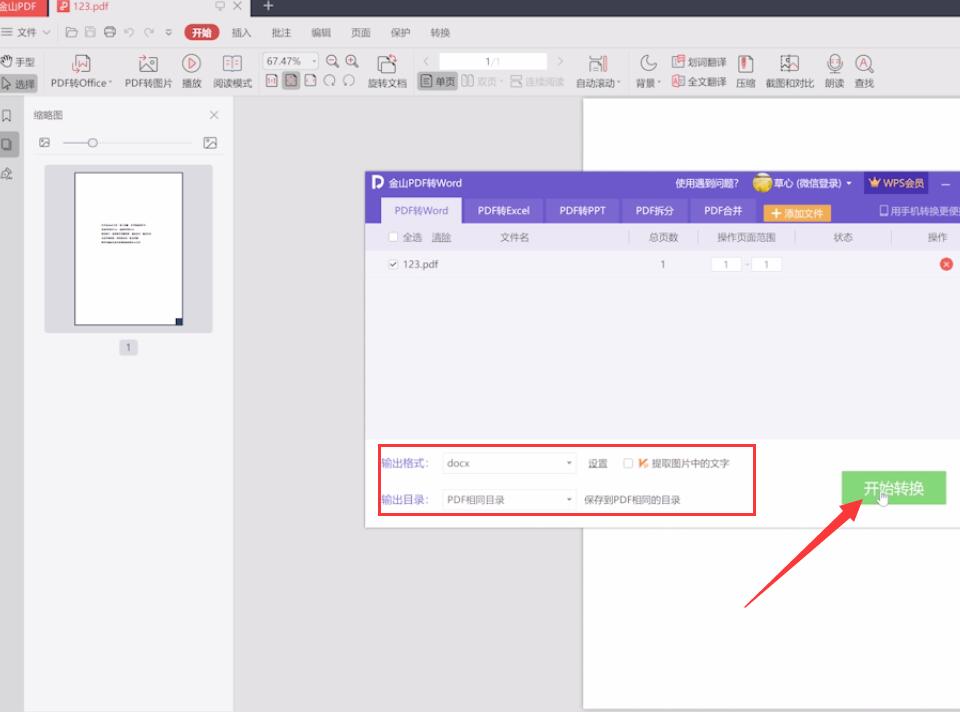Undo last action arrow icon
960x712 pixels.
[129, 32]
